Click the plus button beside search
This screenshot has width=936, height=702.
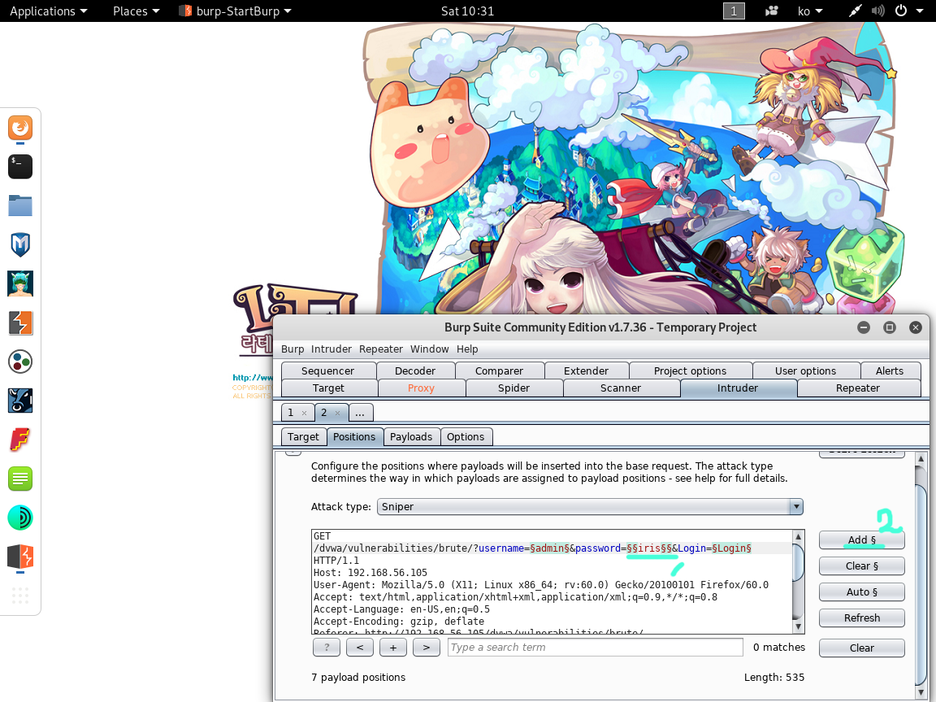coord(393,647)
